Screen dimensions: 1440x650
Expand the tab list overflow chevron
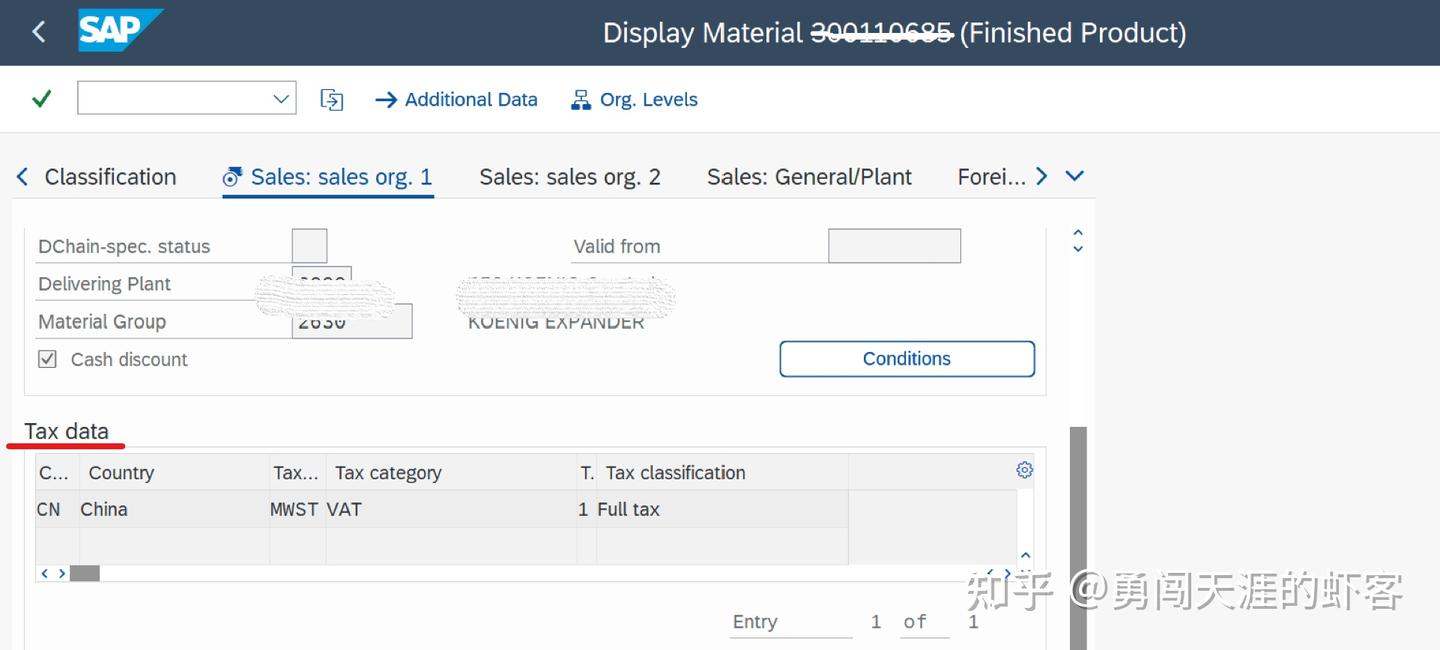[1075, 176]
